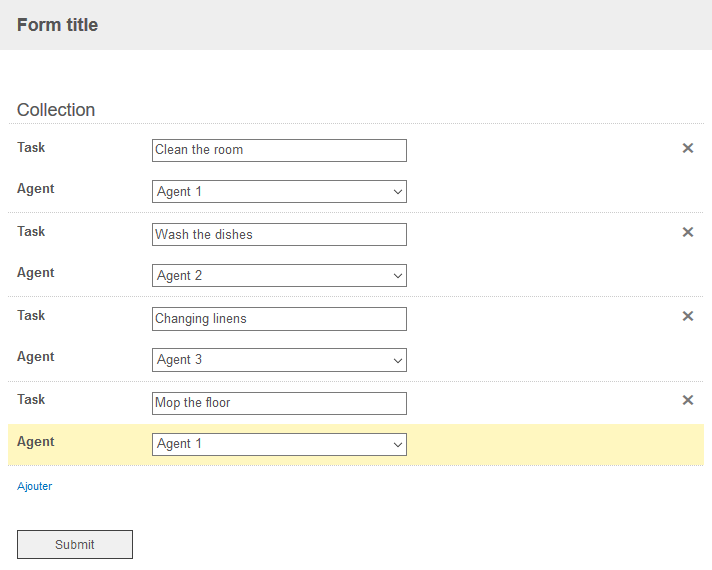The width and height of the screenshot is (712, 570).
Task: Click the 'Form title' header text
Action: coord(57,25)
